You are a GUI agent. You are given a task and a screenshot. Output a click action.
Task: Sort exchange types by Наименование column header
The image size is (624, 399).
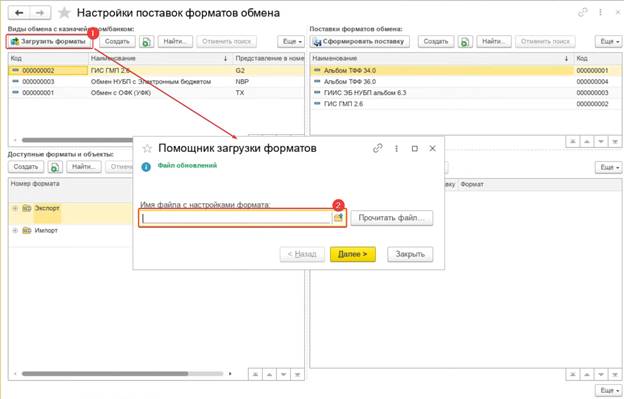coord(160,58)
